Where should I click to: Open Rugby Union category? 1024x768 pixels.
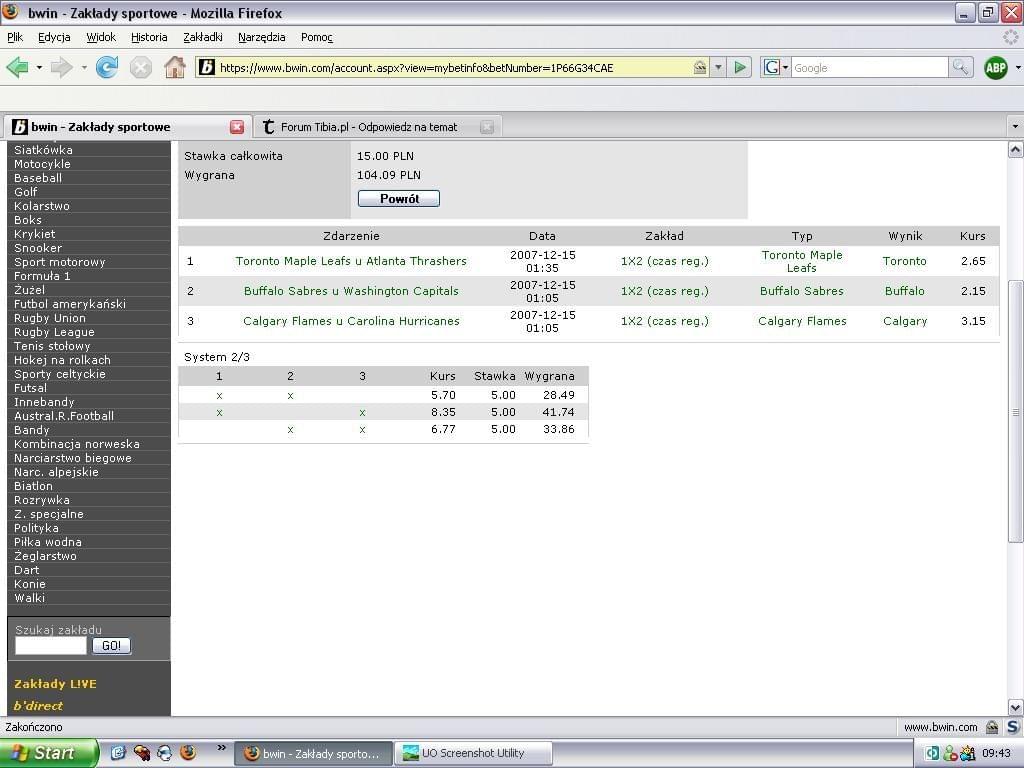click(50, 318)
